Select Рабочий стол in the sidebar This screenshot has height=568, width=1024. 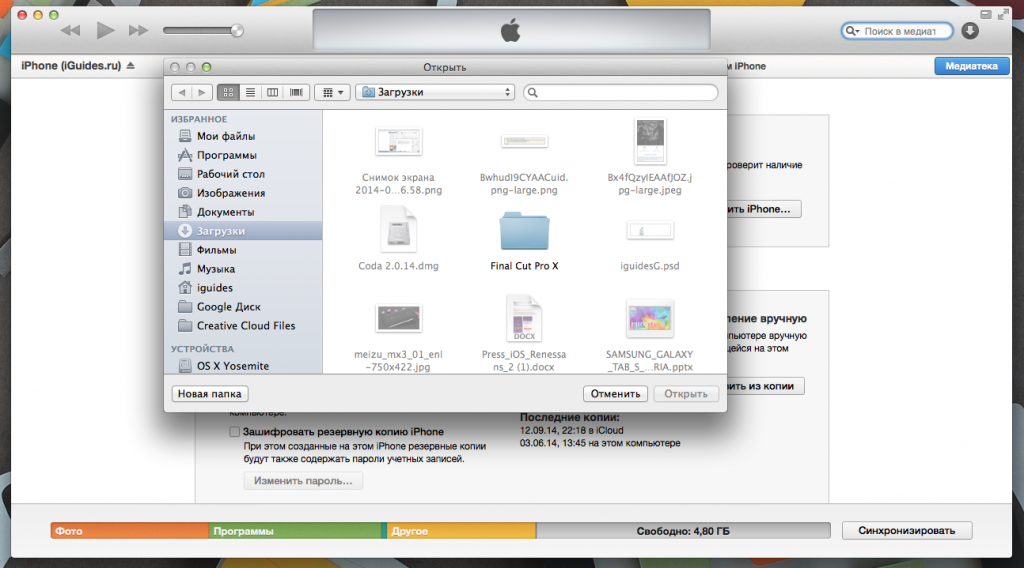pyautogui.click(x=230, y=174)
